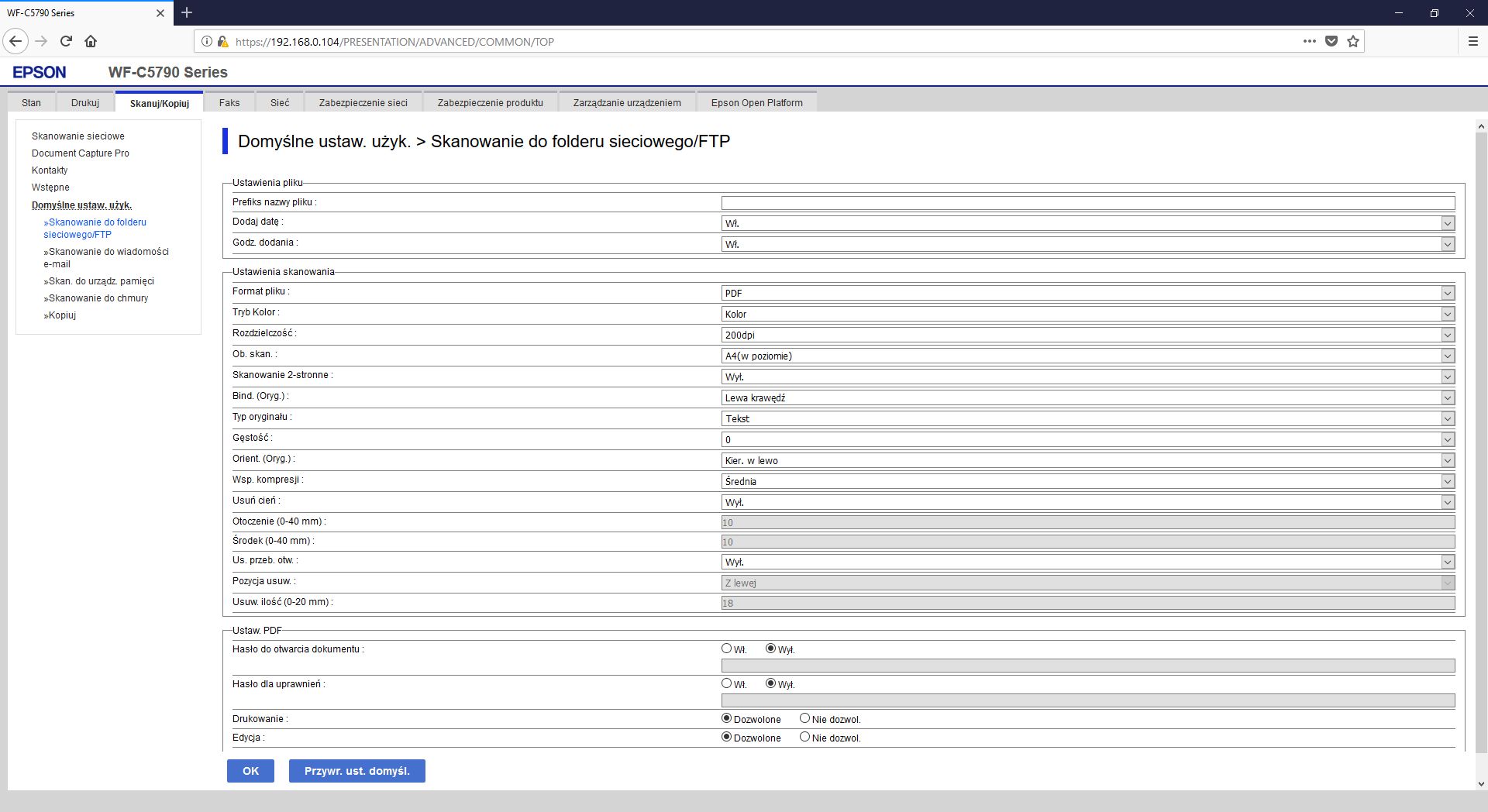Image resolution: width=1488 pixels, height=812 pixels.
Task: Go to the Zabezpieczenie sieci tab
Action: tap(363, 102)
